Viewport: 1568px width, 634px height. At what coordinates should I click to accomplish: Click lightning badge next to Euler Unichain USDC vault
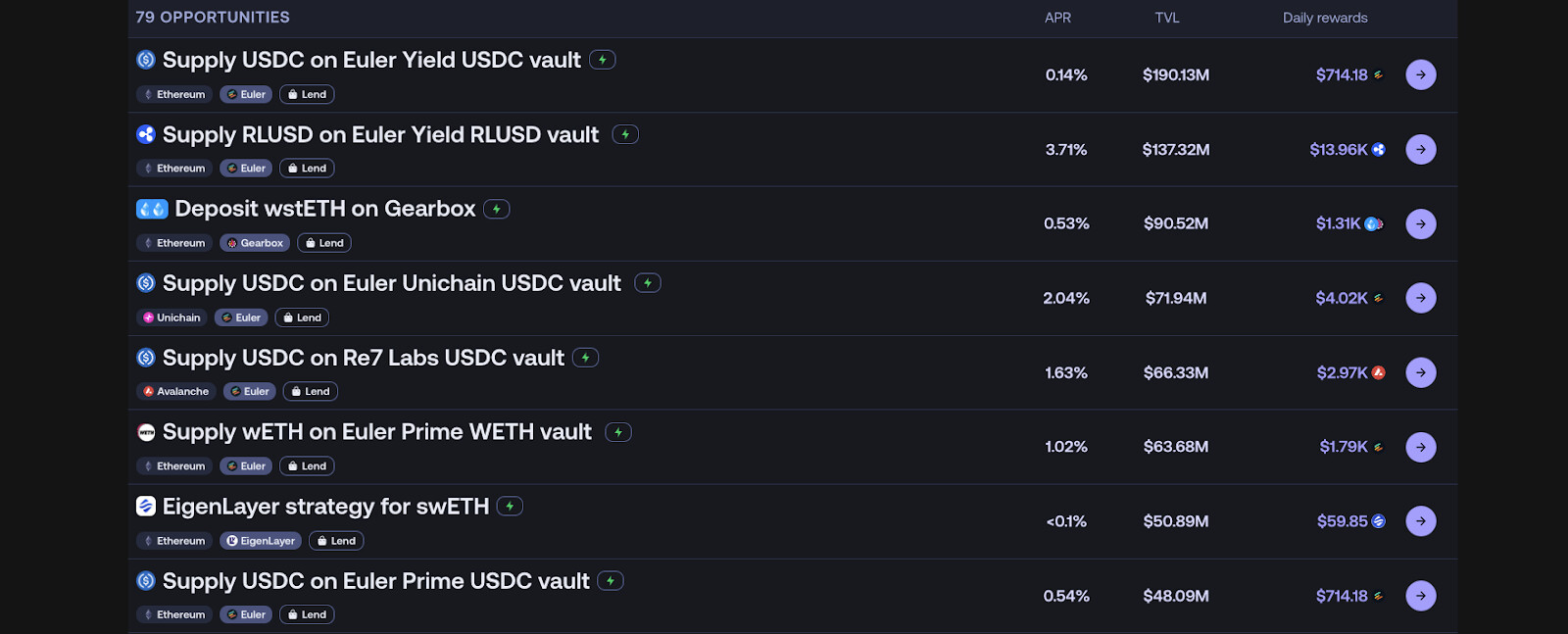pyautogui.click(x=648, y=283)
